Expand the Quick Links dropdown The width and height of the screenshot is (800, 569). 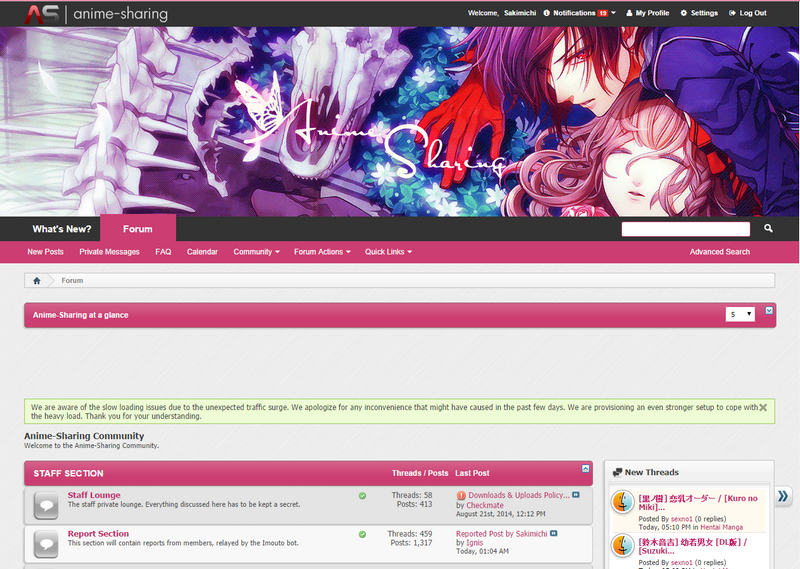[x=388, y=252]
